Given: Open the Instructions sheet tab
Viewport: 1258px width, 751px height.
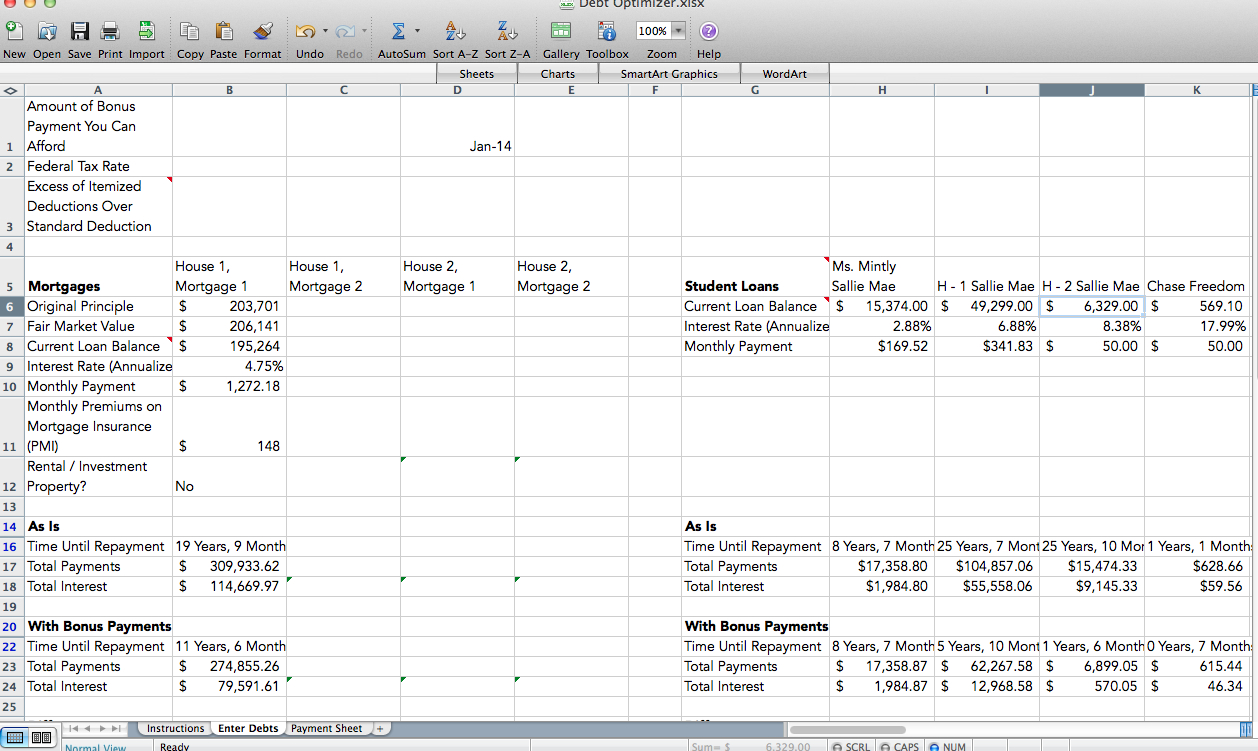Looking at the screenshot, I should [x=175, y=728].
